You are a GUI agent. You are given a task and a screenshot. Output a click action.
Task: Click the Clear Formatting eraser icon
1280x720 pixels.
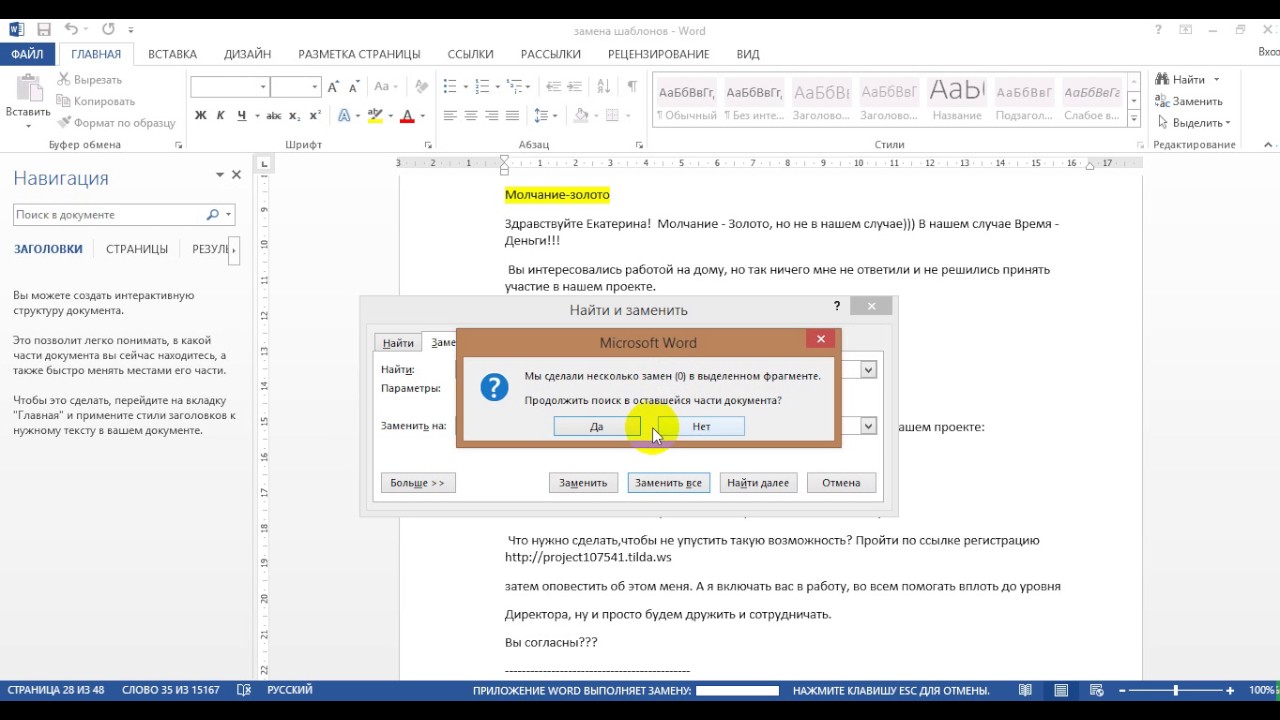click(422, 87)
